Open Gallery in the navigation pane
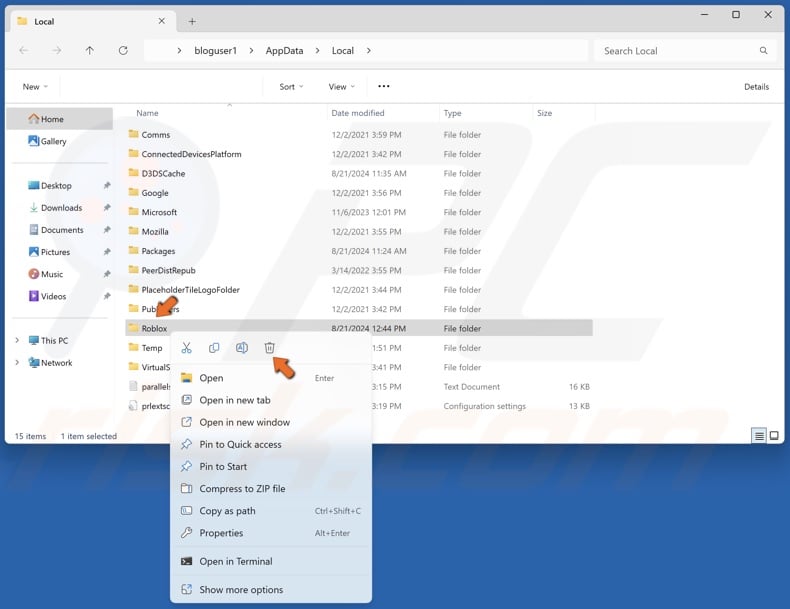 pyautogui.click(x=59, y=141)
